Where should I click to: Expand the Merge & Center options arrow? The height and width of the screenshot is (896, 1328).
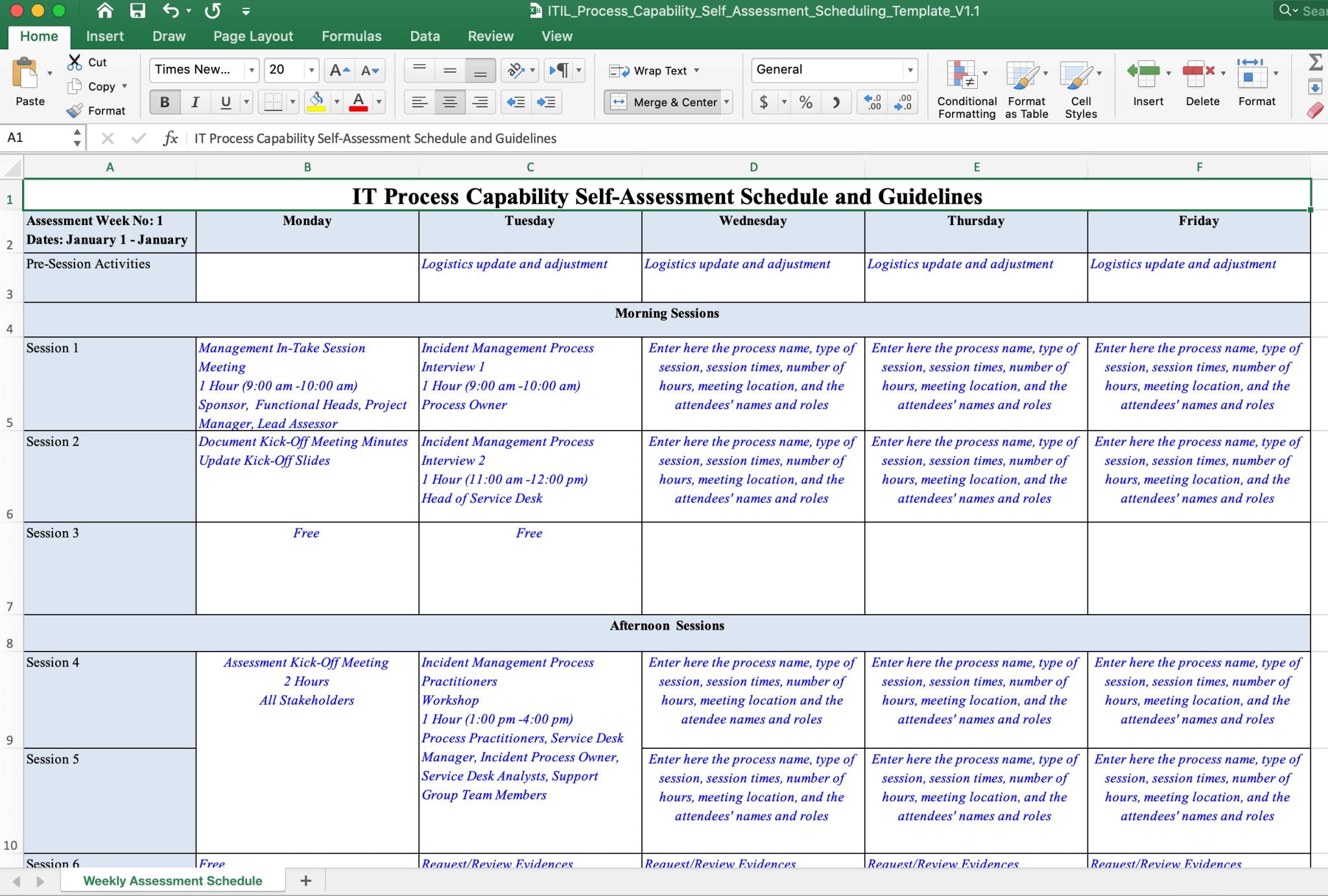pos(726,102)
